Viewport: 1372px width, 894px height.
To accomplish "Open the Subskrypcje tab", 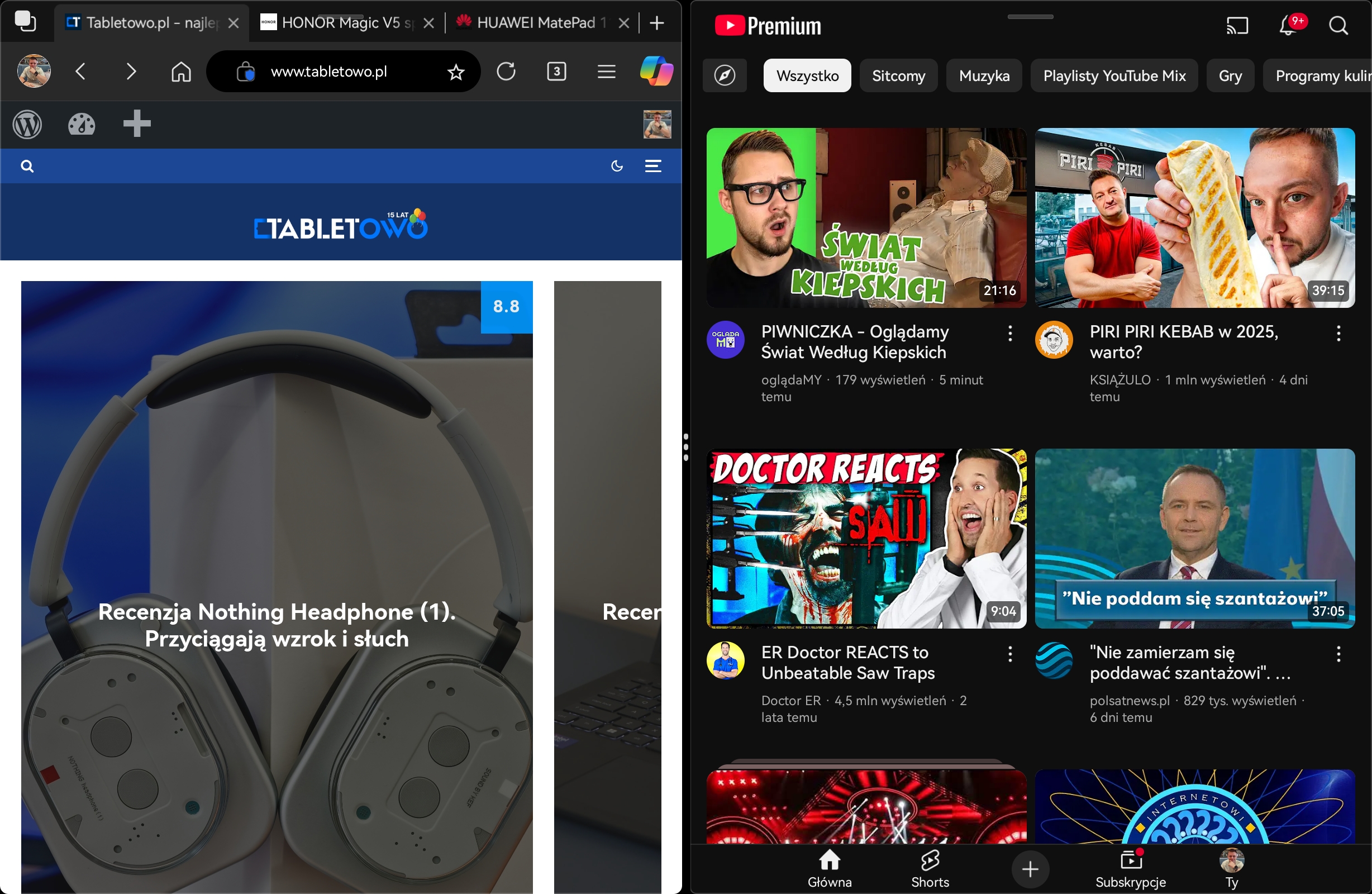I will (x=1131, y=869).
